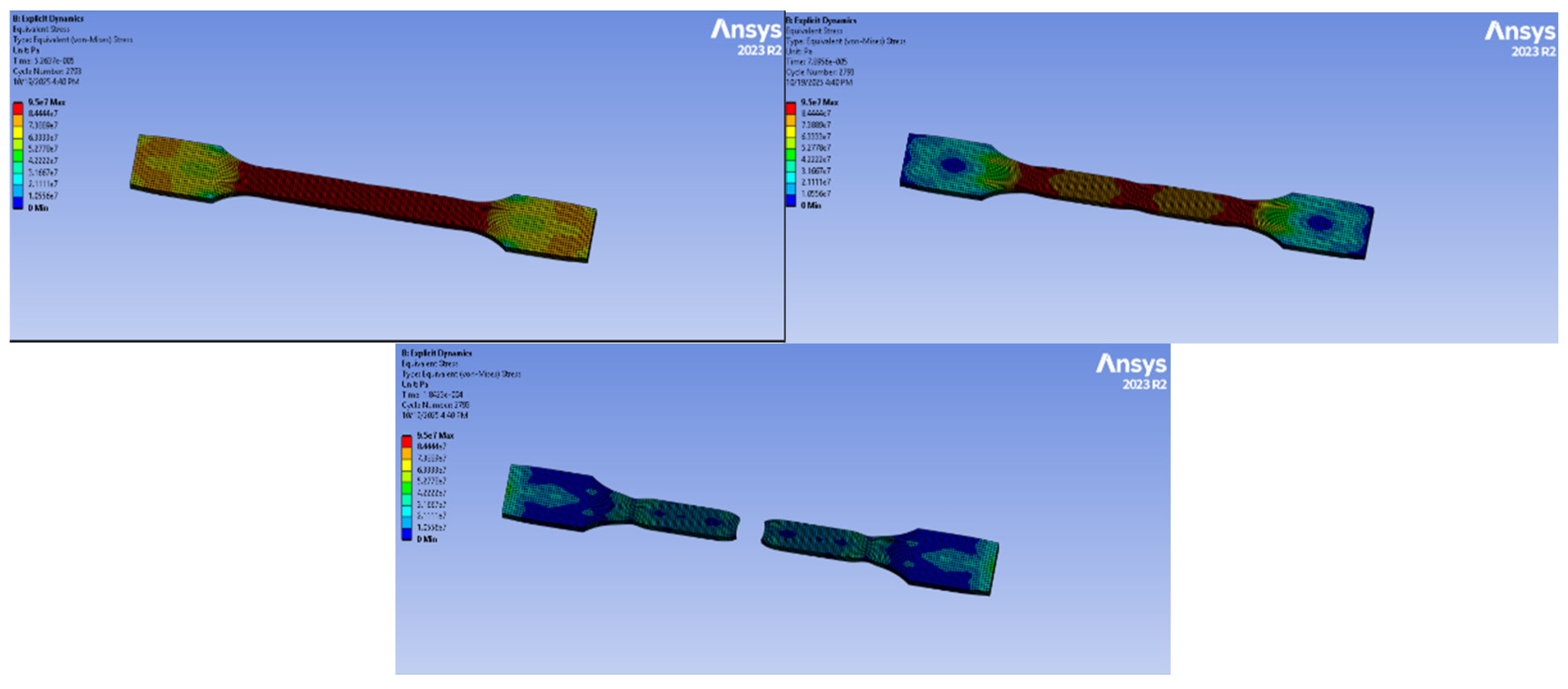The height and width of the screenshot is (689, 1568).
Task: Click the Ansys logo in top-right panel
Action: (x=1519, y=31)
